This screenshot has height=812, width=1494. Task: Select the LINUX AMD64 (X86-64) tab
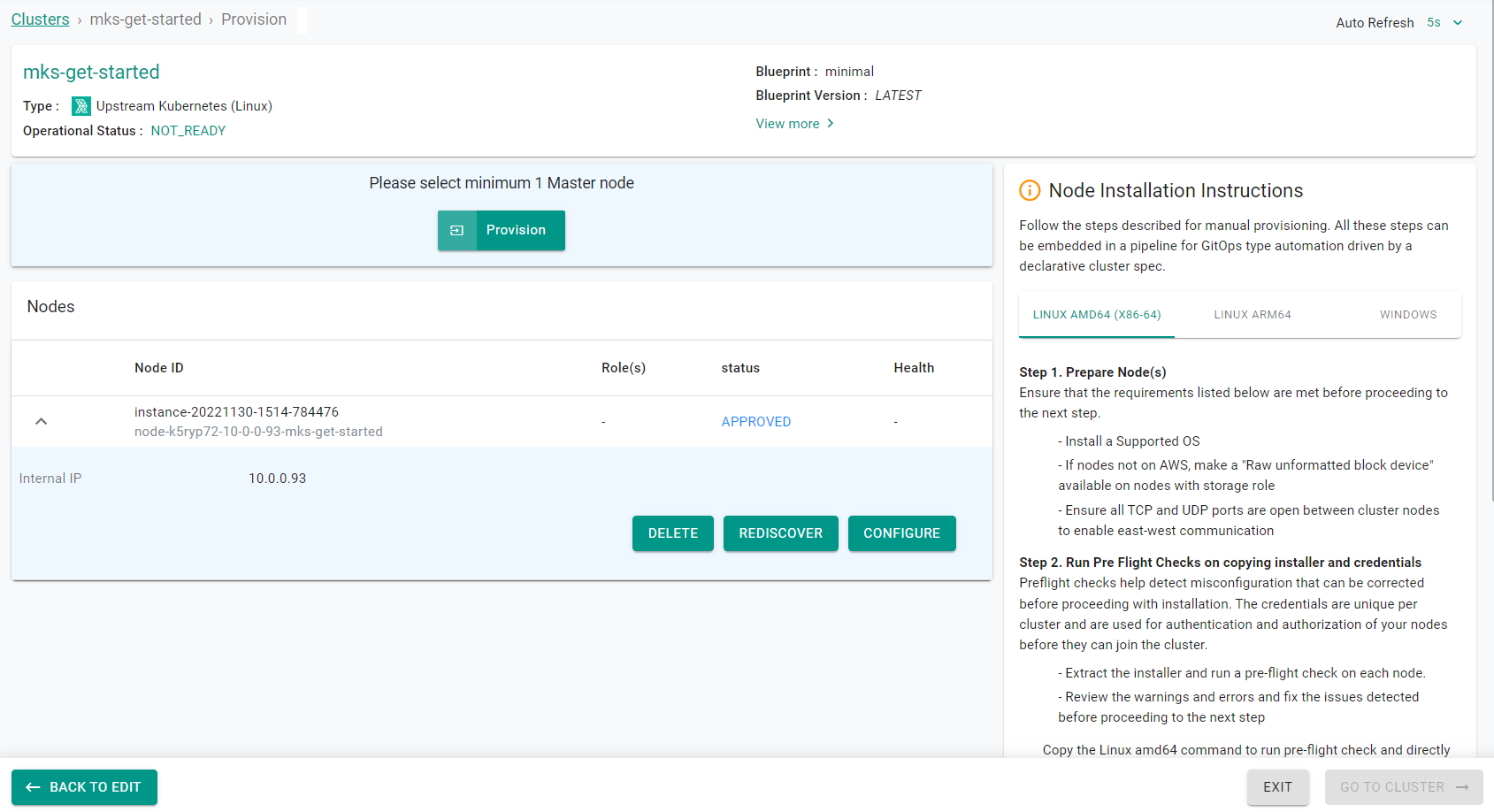[x=1097, y=315]
